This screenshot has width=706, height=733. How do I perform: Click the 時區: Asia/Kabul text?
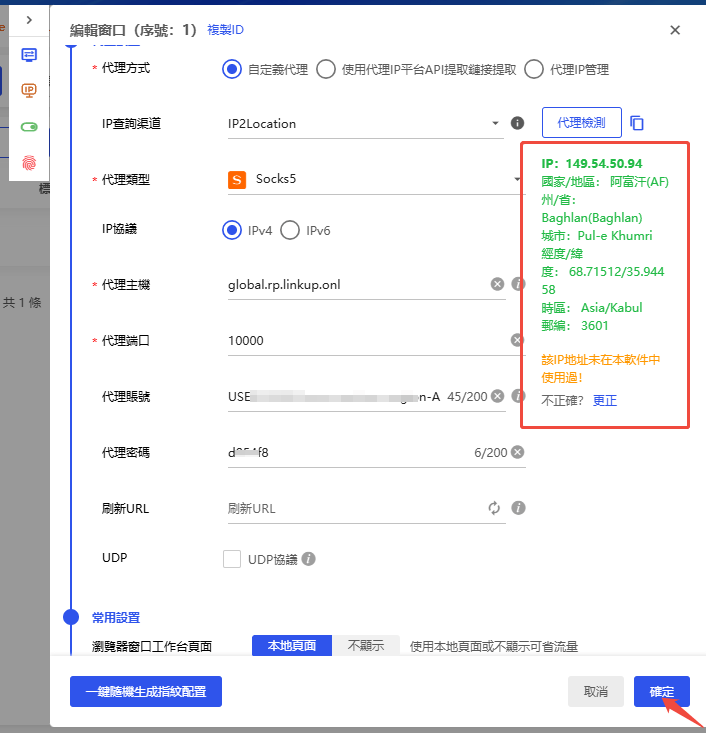click(591, 308)
